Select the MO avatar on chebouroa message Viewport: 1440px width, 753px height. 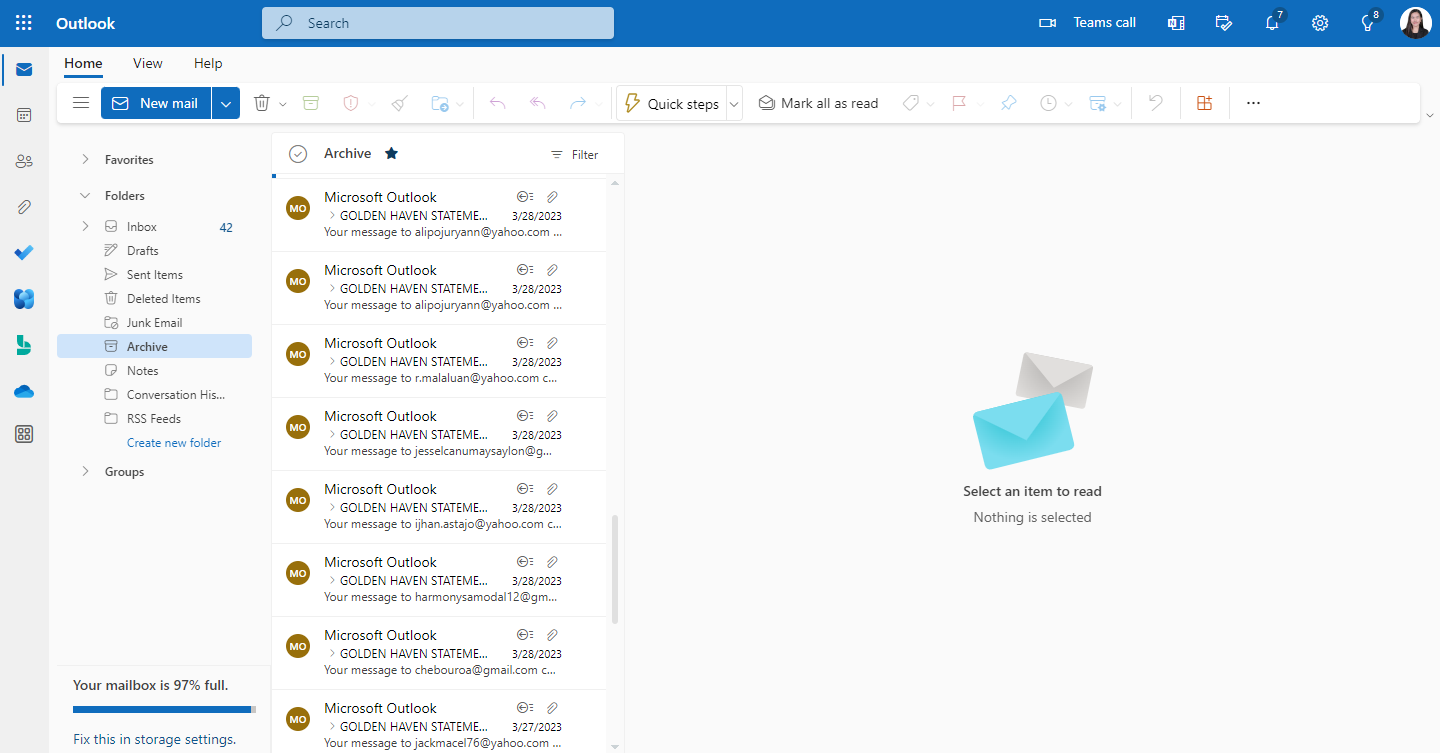(x=298, y=646)
